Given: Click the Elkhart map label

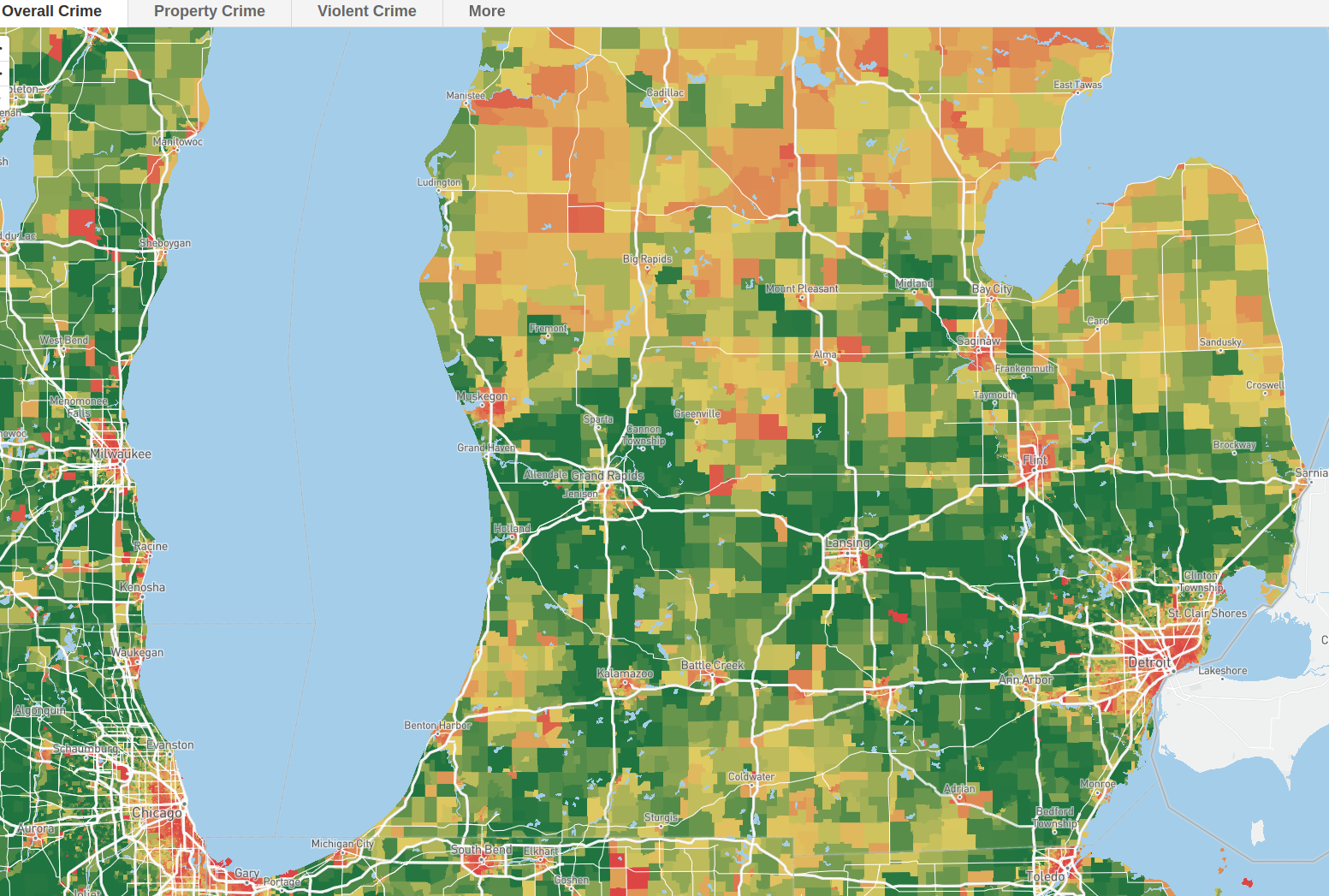Looking at the screenshot, I should (x=541, y=851).
